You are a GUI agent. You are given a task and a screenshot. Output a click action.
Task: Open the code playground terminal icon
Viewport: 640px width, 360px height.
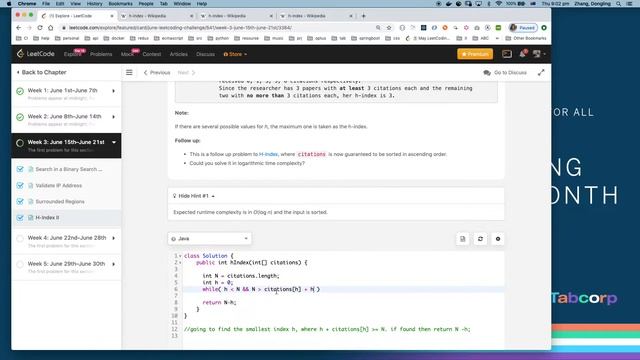click(507, 54)
